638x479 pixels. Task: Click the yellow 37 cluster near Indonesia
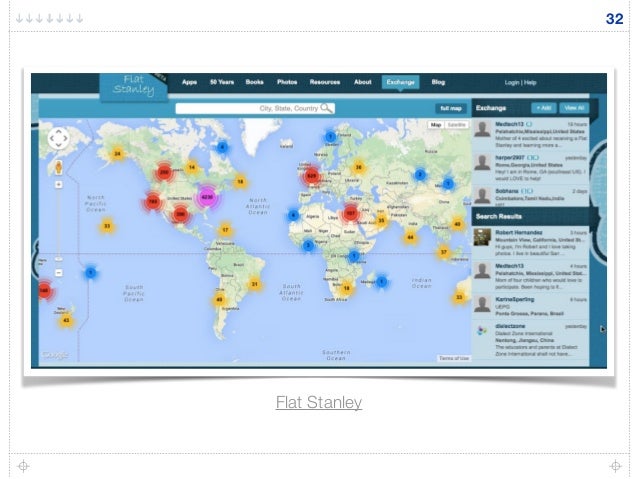pyautogui.click(x=444, y=252)
